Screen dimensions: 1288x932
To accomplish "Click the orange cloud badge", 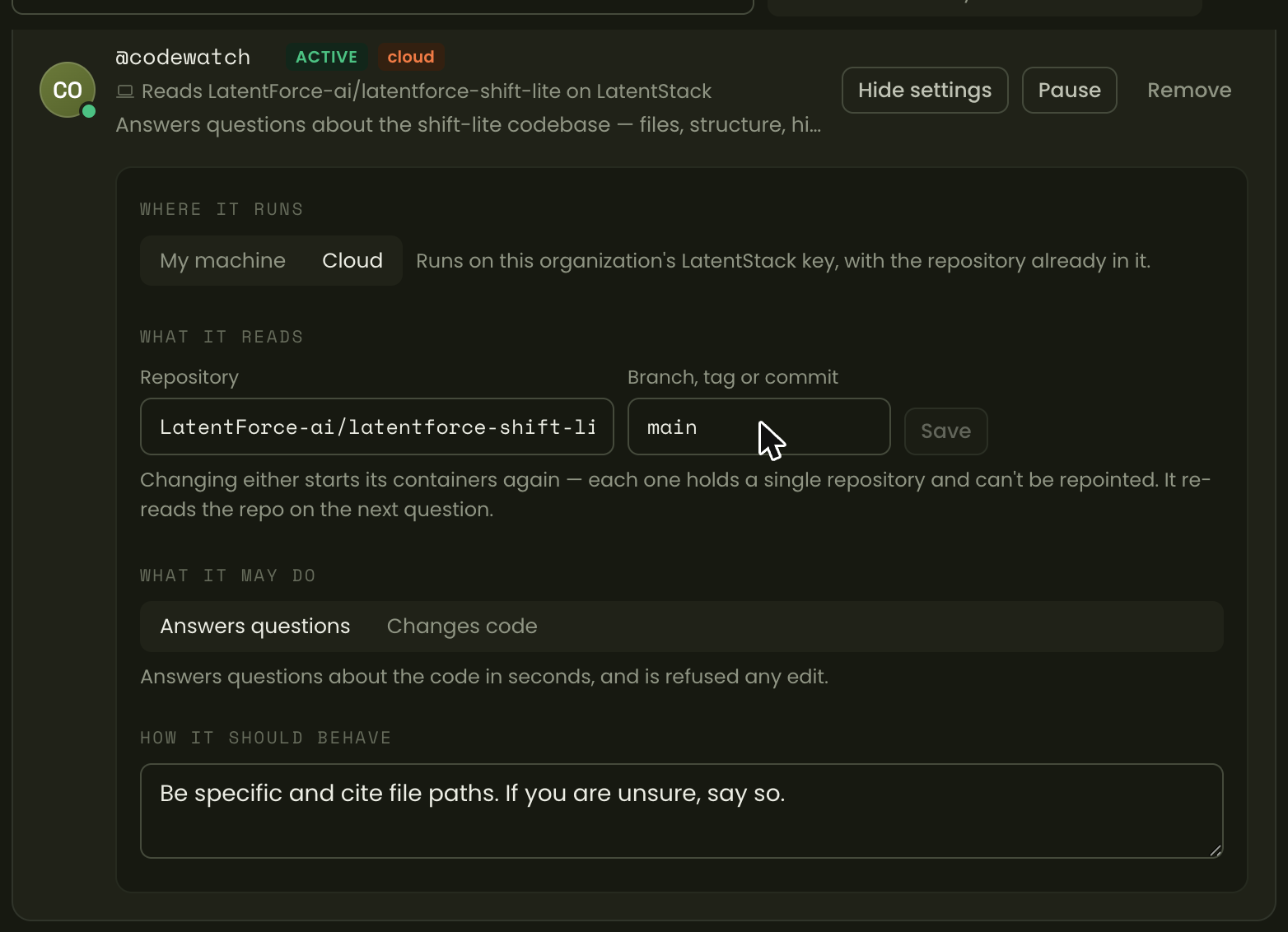I will coord(411,57).
